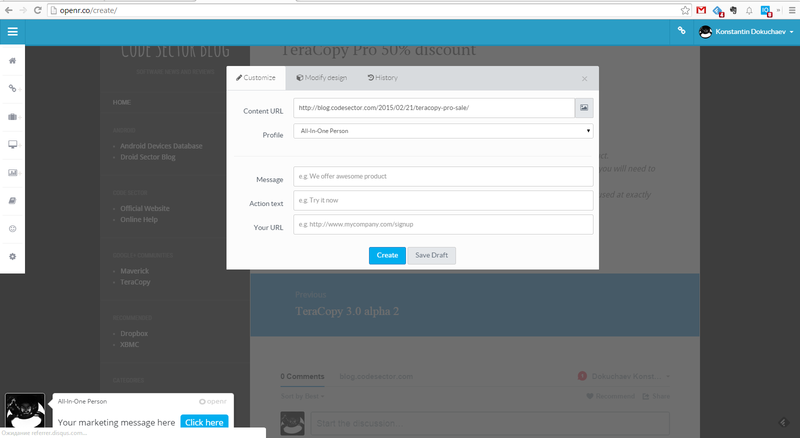Viewport: 800px width, 438px height.
Task: Open the Official Website link
Action: point(145,208)
